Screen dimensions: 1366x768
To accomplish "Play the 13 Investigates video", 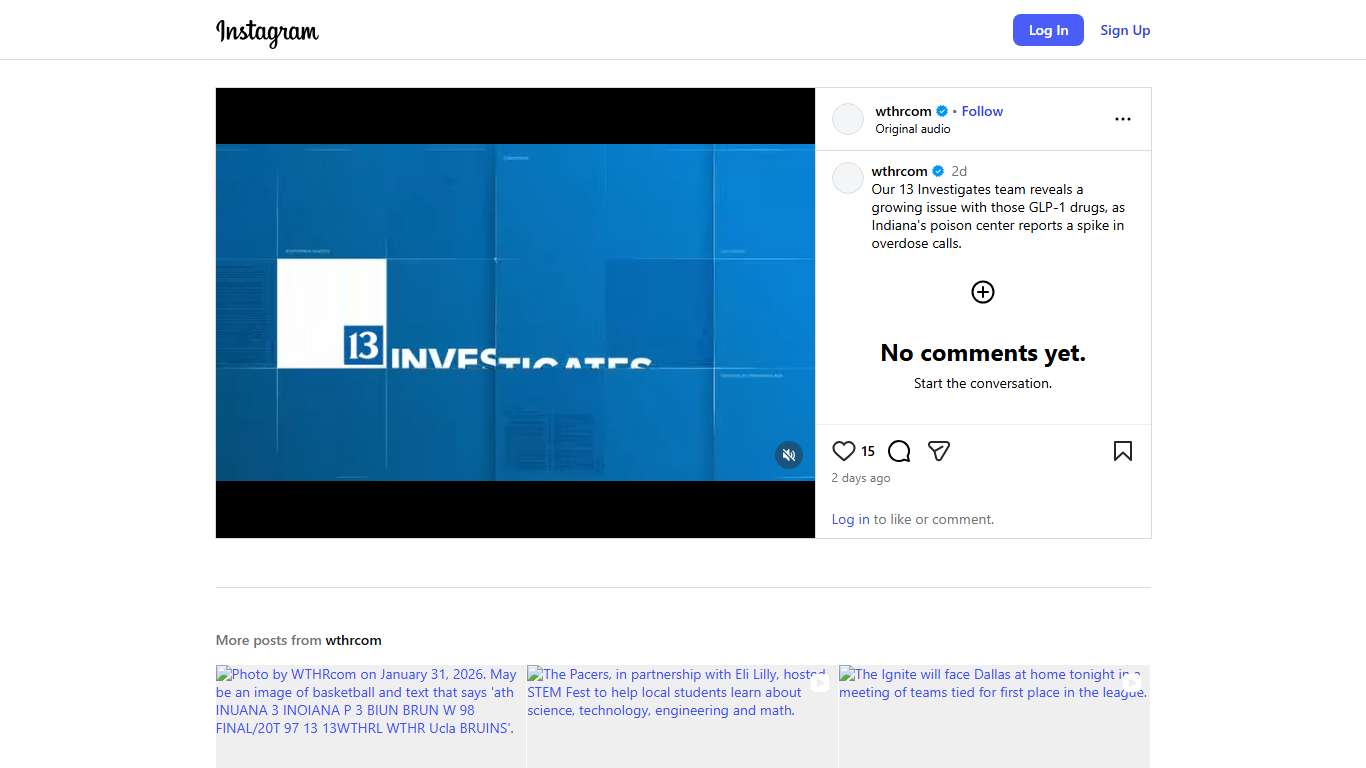I will (x=515, y=312).
